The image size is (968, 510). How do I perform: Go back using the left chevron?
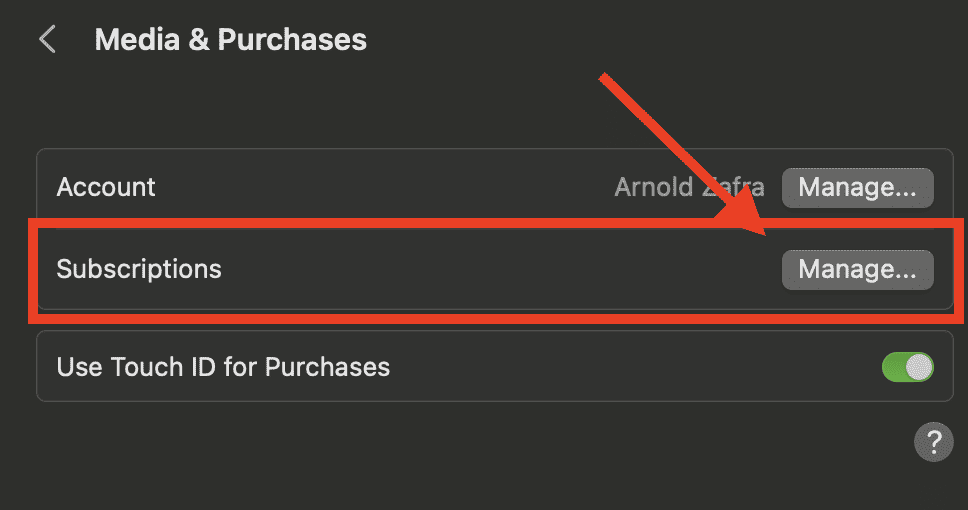47,40
